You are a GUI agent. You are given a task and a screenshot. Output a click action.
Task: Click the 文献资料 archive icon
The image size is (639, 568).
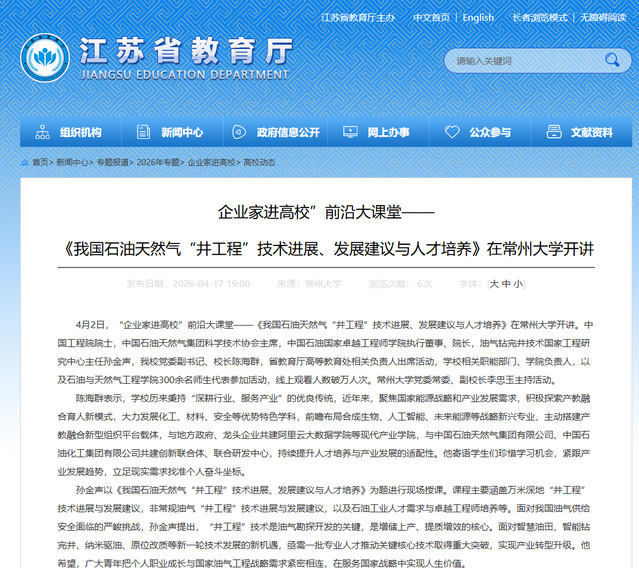click(x=554, y=132)
